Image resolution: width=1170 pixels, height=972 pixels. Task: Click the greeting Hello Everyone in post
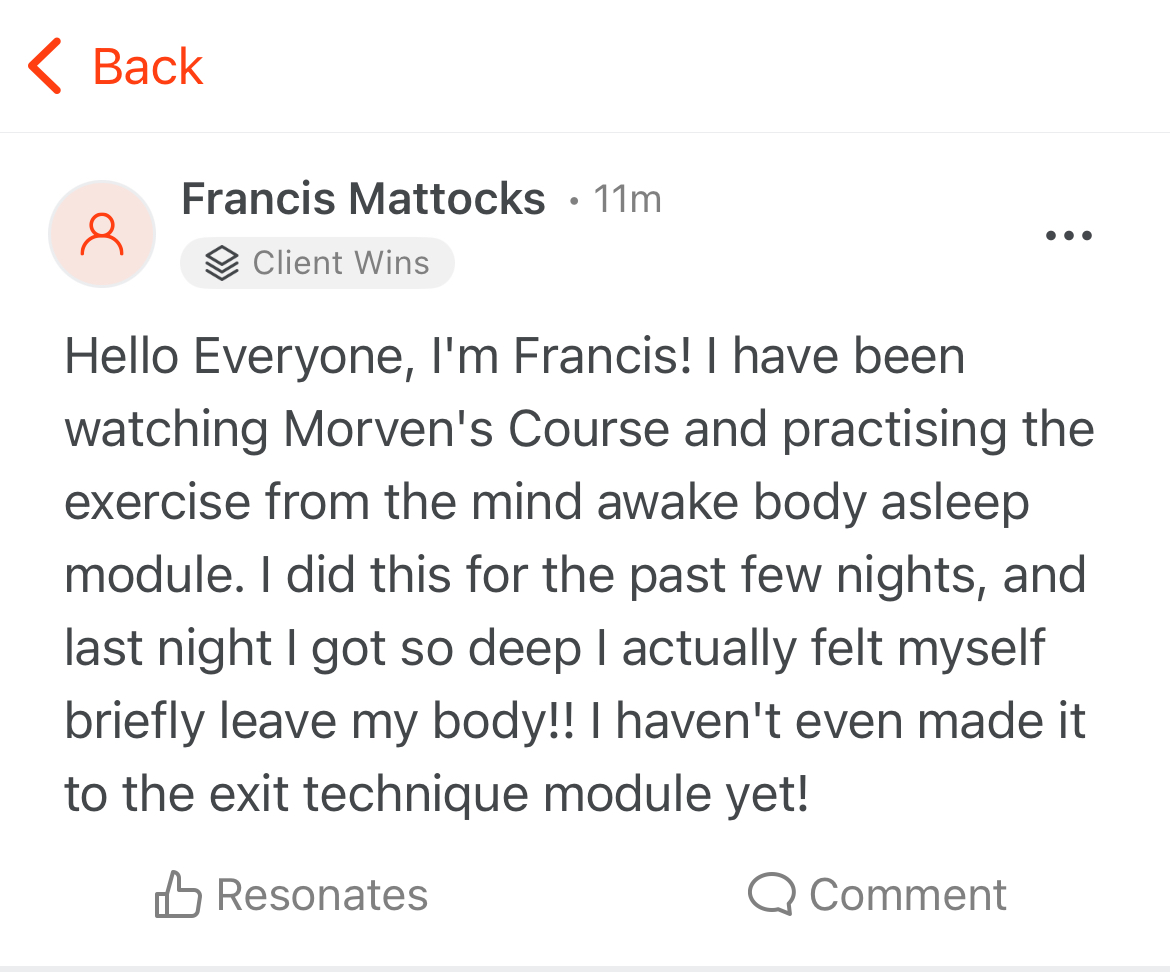click(240, 356)
